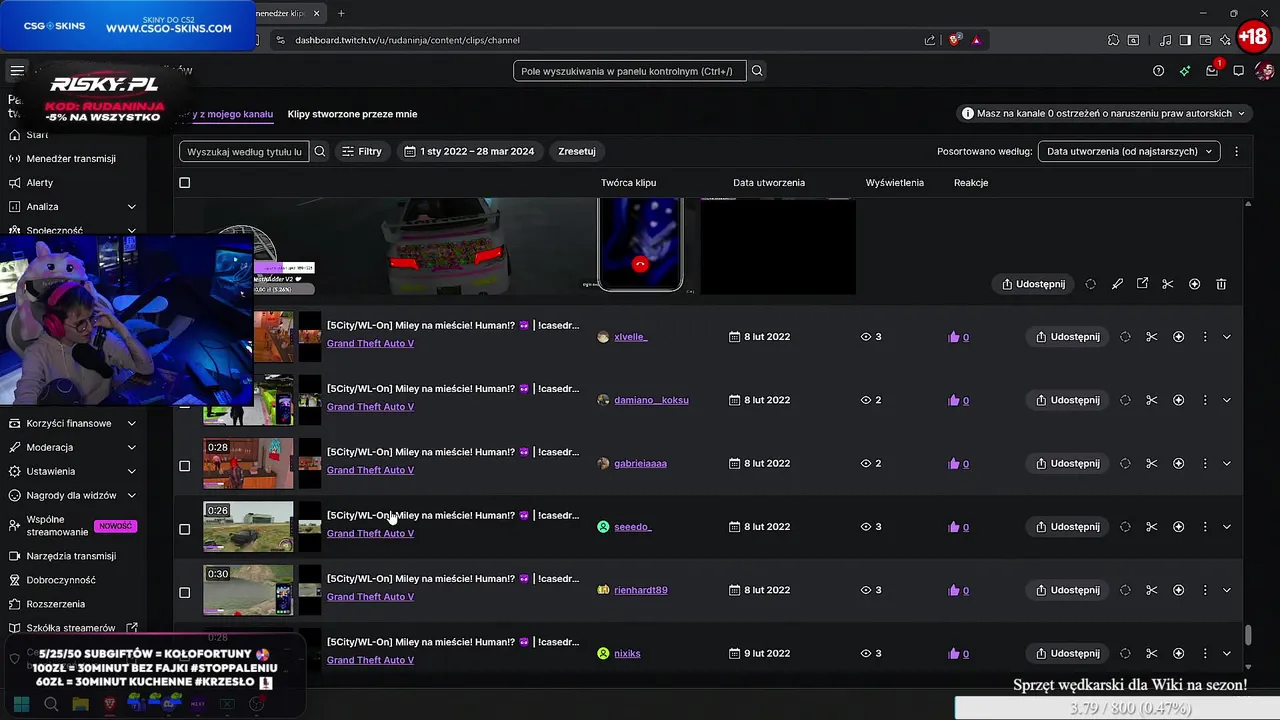Click the scissors icon in the gabrielaaaa row

1151,463
